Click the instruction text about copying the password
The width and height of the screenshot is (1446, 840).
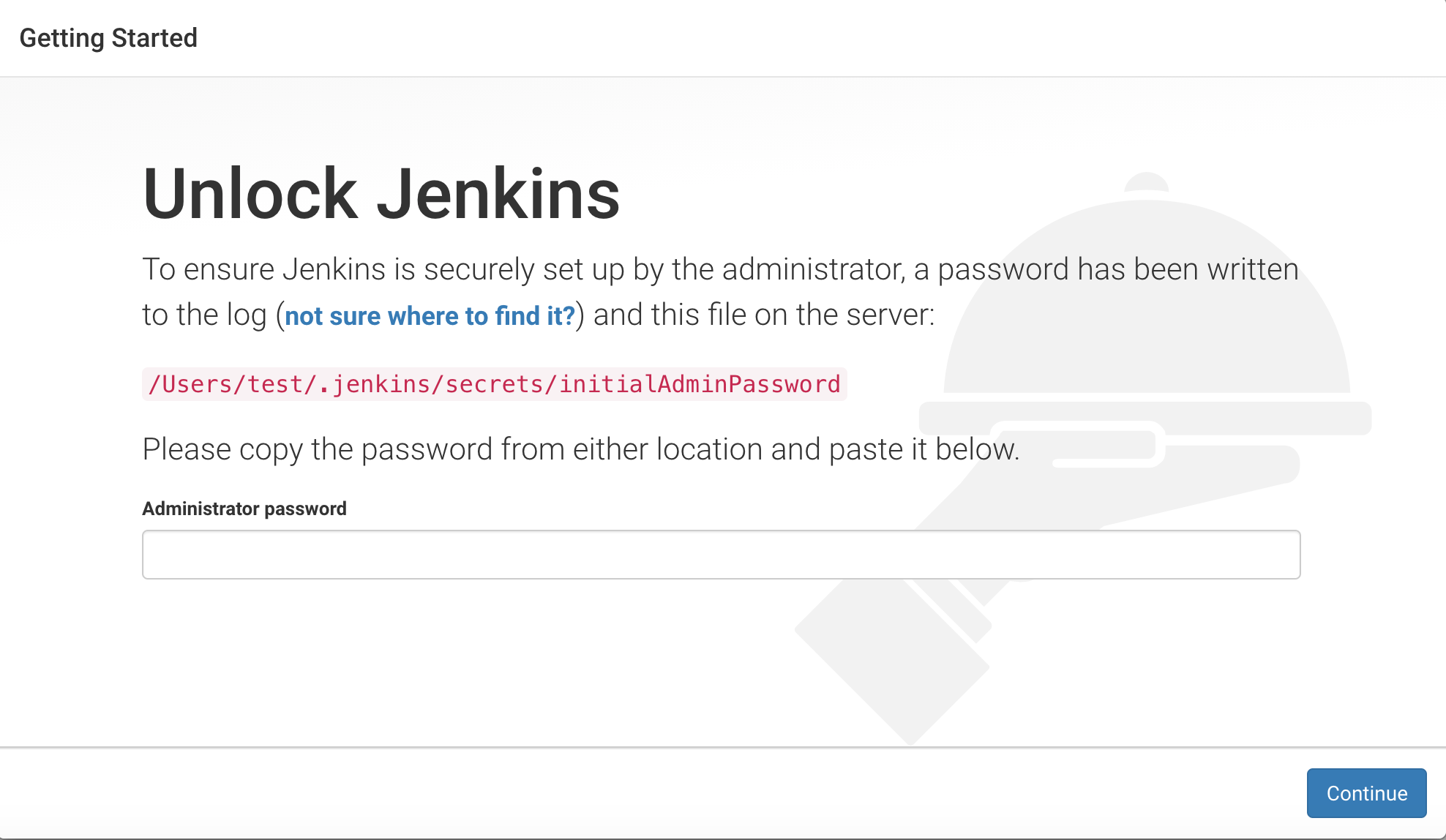(581, 449)
